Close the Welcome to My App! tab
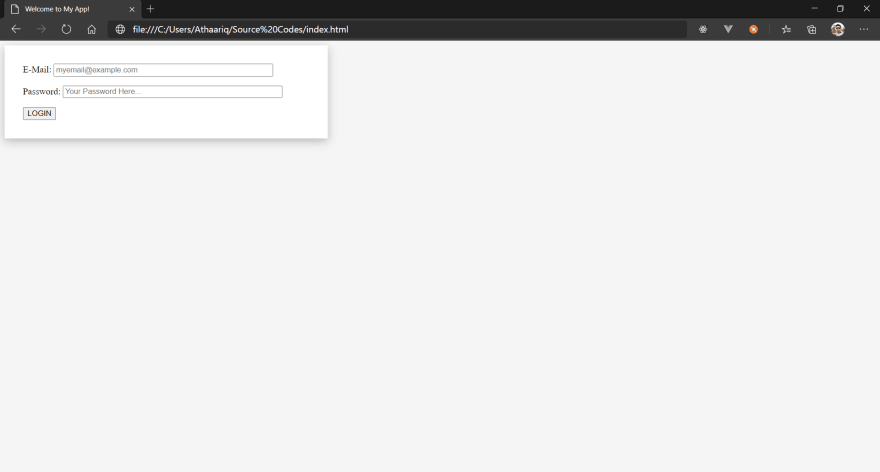The height and width of the screenshot is (472, 880). point(132,10)
